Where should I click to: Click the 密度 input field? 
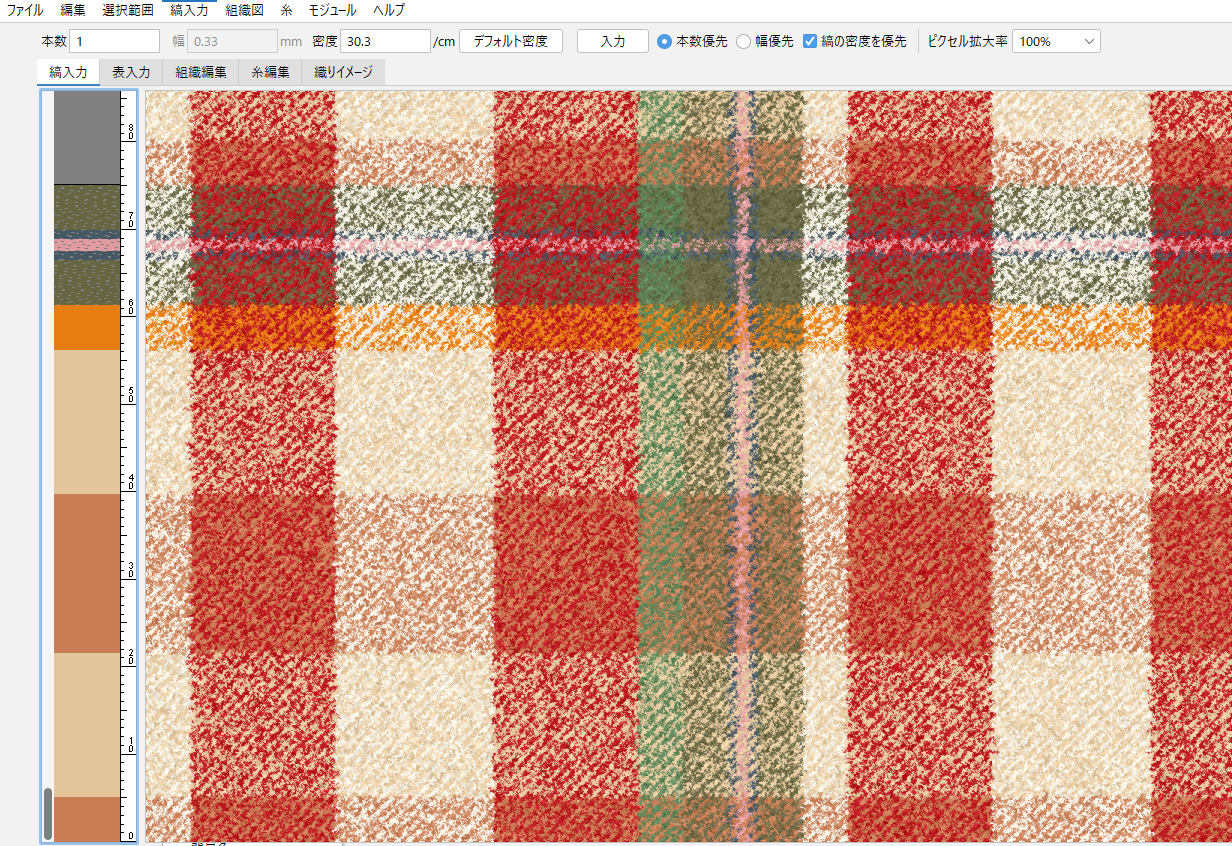(x=385, y=41)
